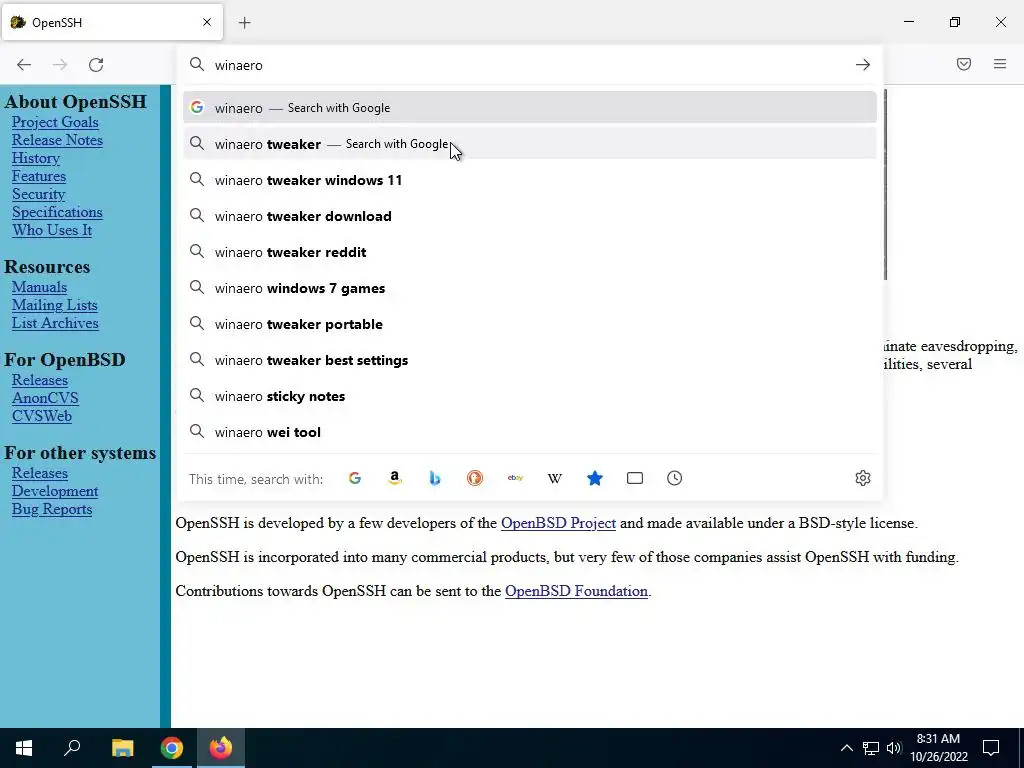Viewport: 1024px width, 768px height.
Task: Open File Explorer from the taskbar
Action: pyautogui.click(x=122, y=748)
